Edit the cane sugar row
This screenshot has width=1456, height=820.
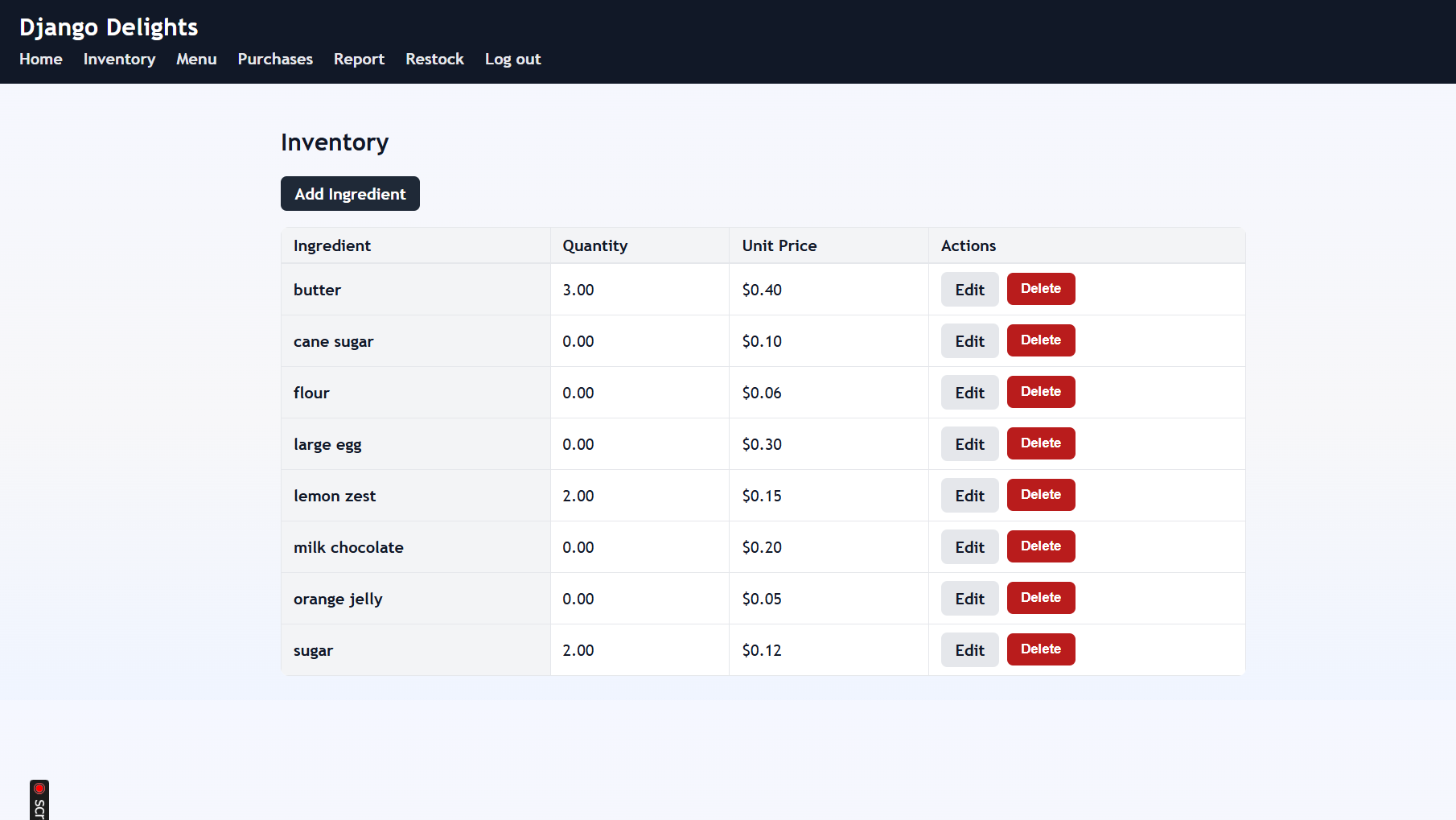click(969, 341)
